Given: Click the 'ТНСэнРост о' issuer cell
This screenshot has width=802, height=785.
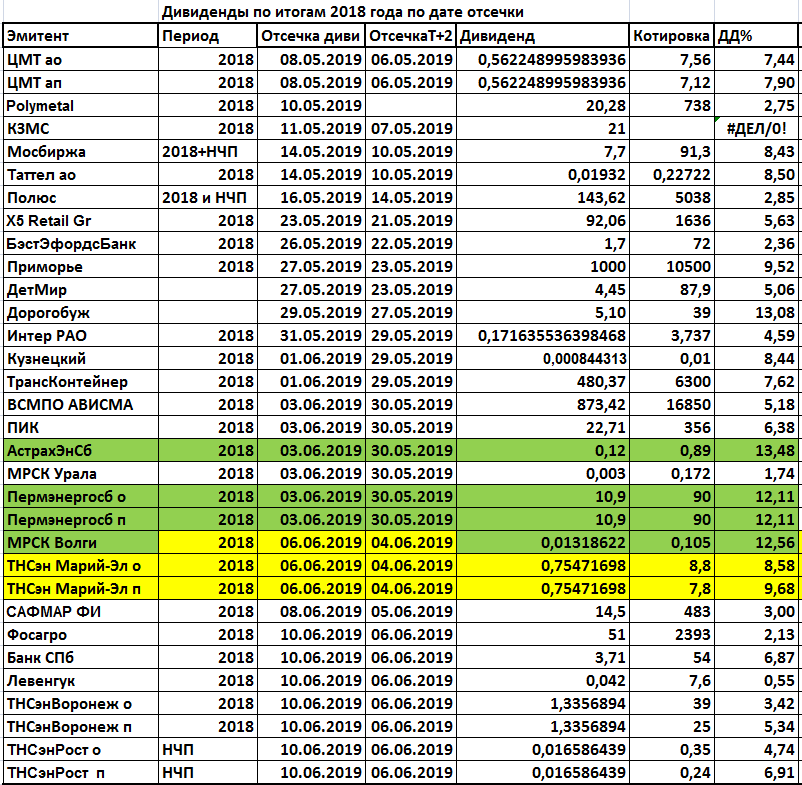Looking at the screenshot, I should click(x=81, y=750).
